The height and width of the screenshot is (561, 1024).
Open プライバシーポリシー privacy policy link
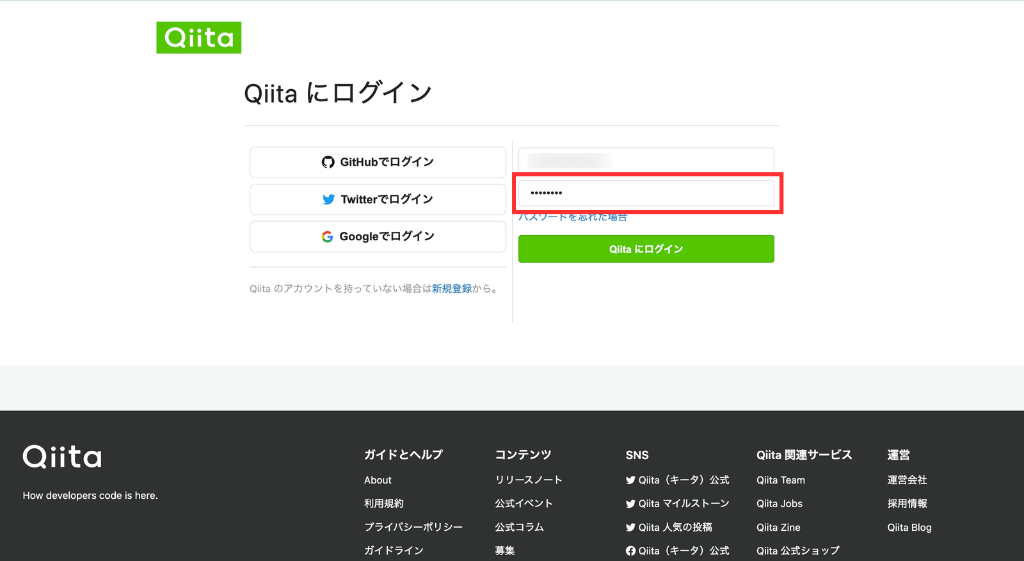(413, 527)
